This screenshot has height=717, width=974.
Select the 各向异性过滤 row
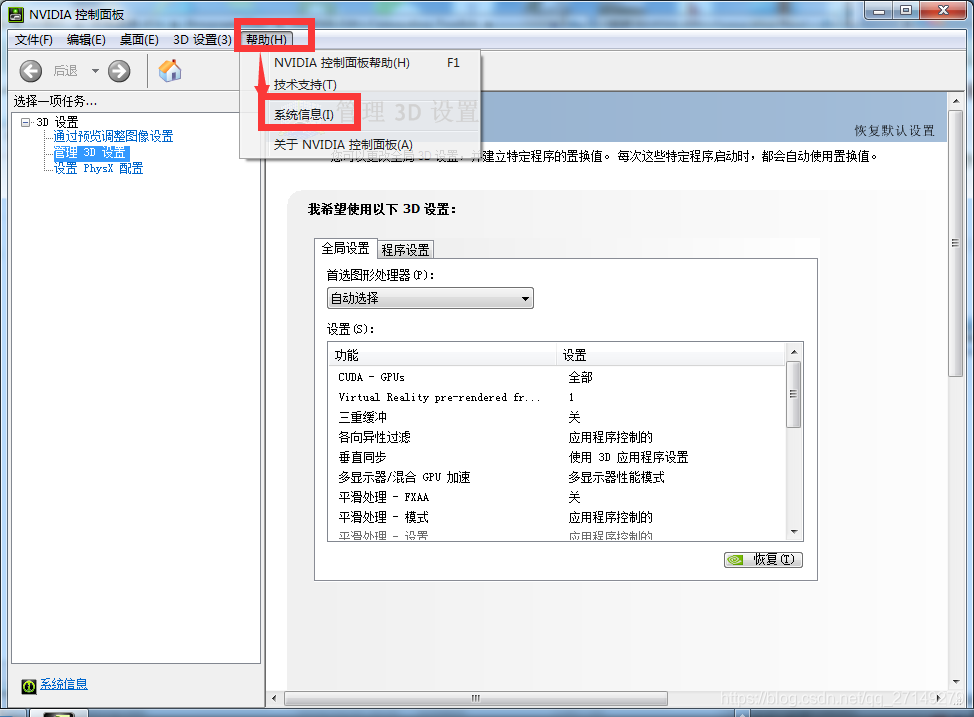tap(557, 437)
